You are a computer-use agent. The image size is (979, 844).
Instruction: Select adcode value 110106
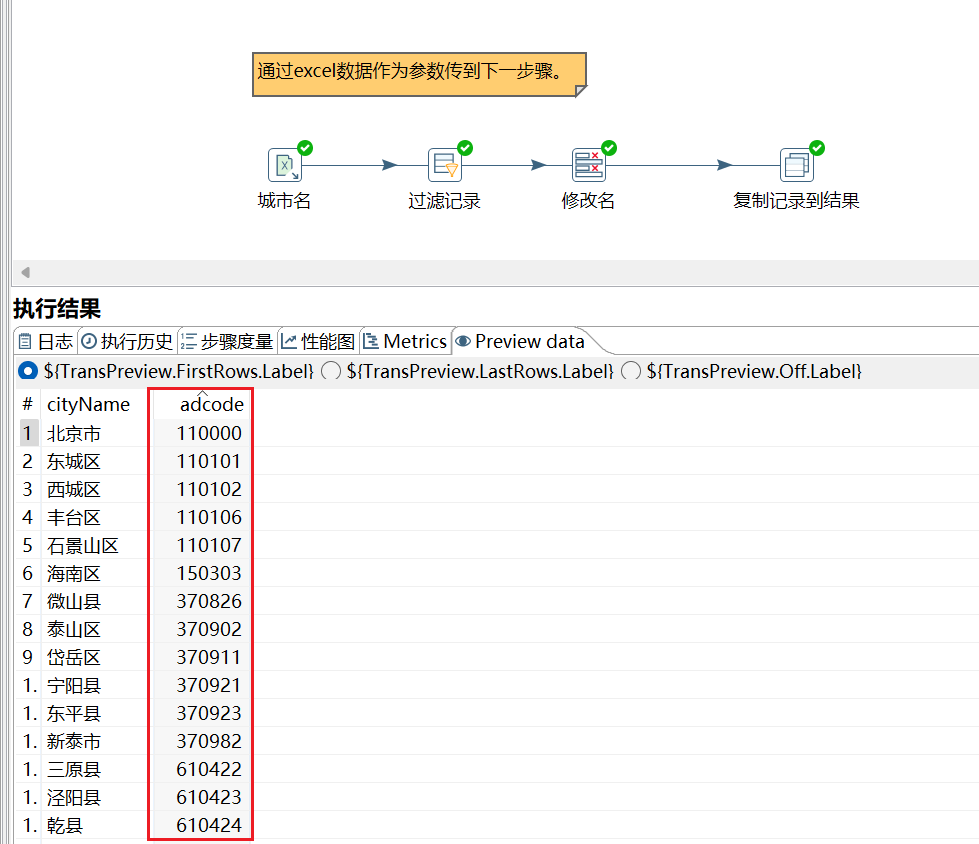[209, 518]
